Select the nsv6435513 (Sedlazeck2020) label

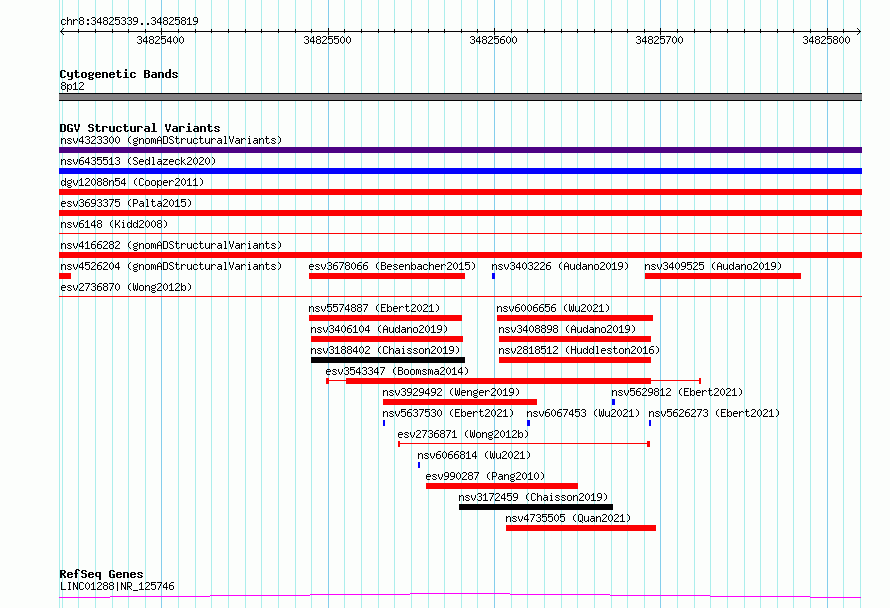(138, 161)
